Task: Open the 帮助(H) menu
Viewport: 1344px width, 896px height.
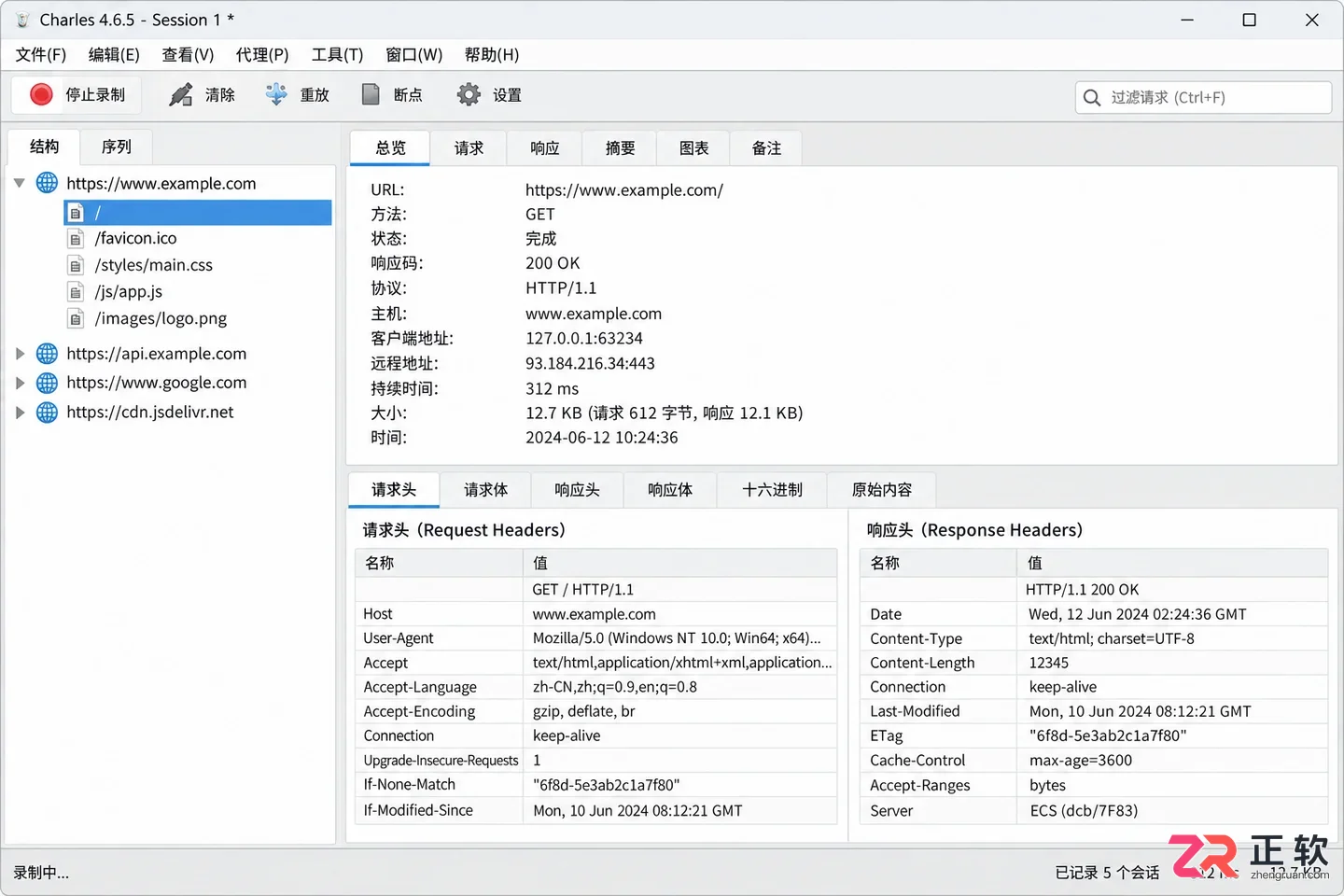Action: pyautogui.click(x=492, y=55)
